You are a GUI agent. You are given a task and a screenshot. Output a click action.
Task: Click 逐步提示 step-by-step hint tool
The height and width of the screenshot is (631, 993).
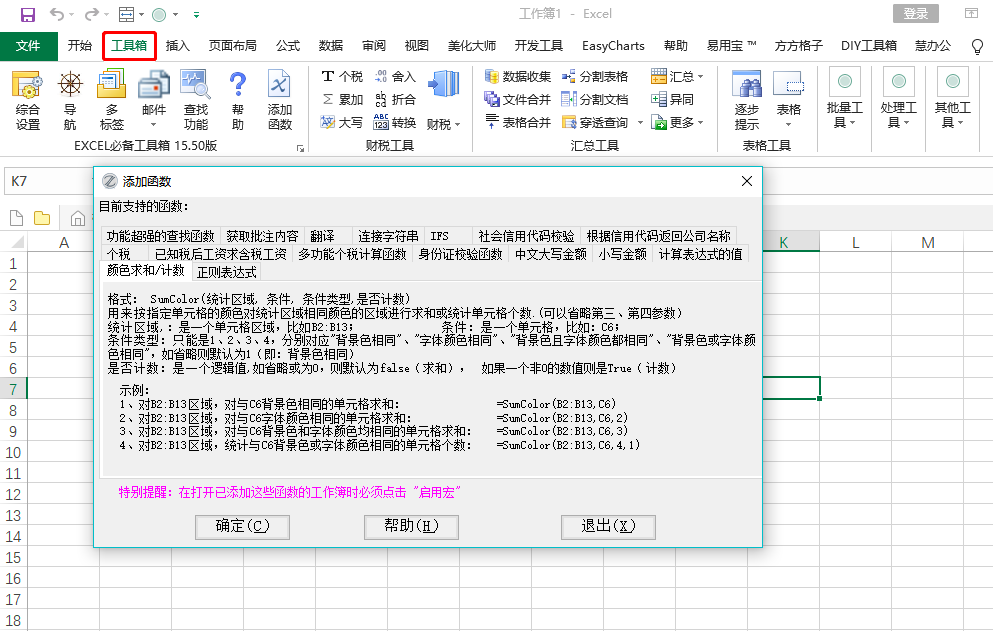(747, 100)
